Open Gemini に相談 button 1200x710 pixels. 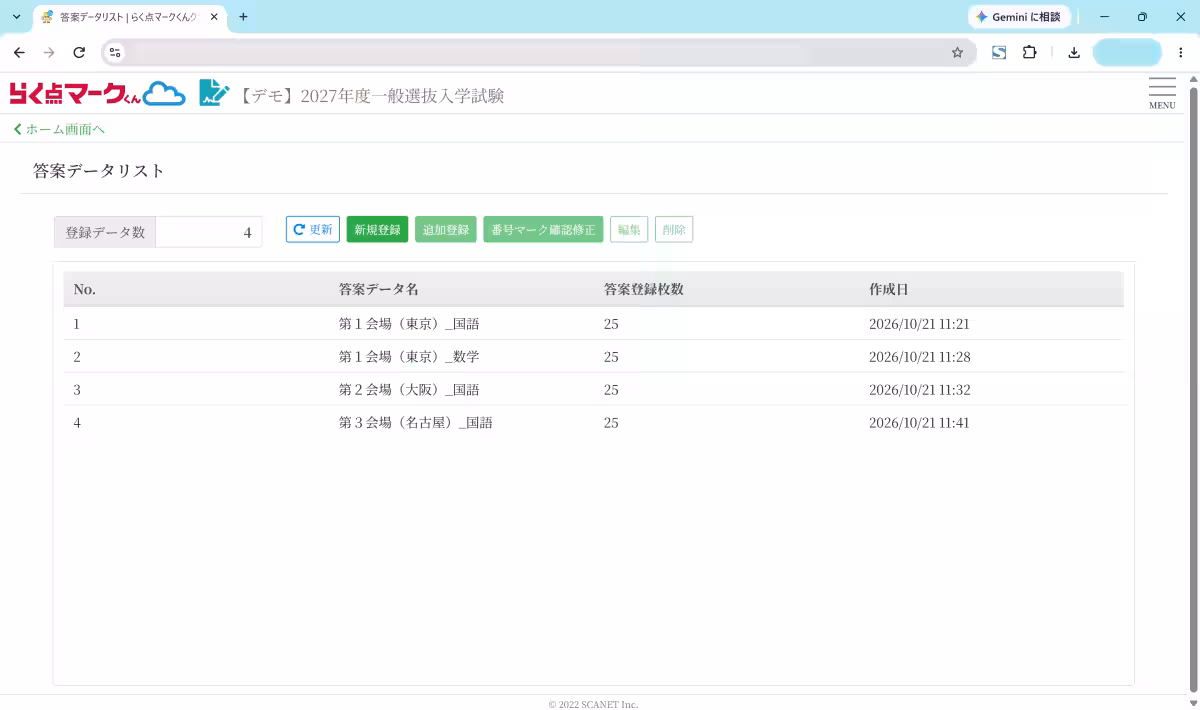click(x=1019, y=17)
